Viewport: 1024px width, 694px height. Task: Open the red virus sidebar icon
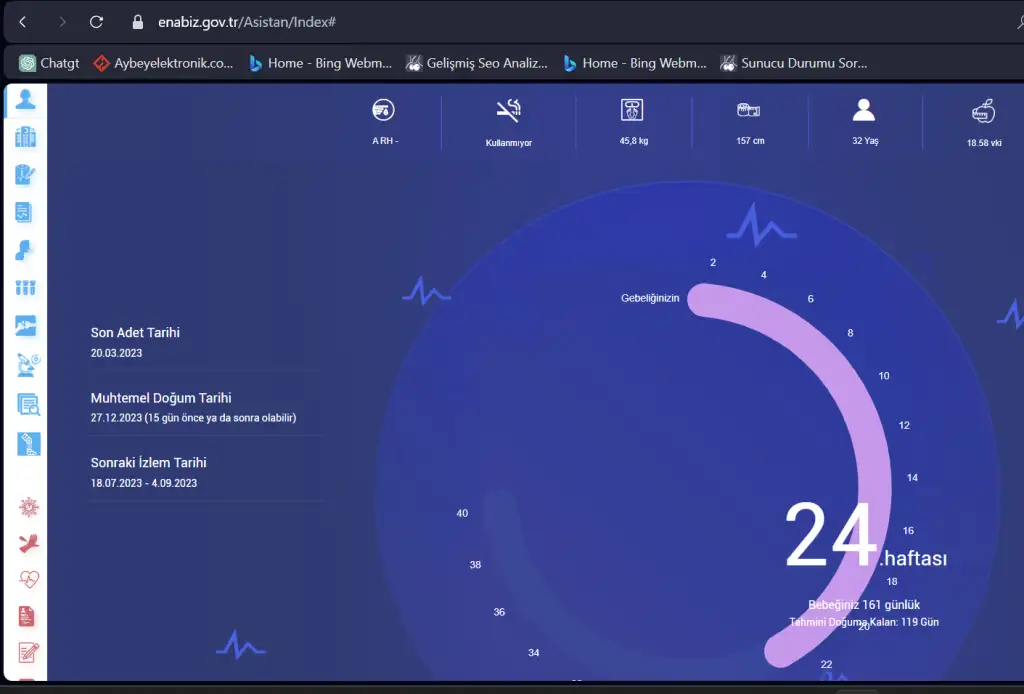[x=28, y=507]
